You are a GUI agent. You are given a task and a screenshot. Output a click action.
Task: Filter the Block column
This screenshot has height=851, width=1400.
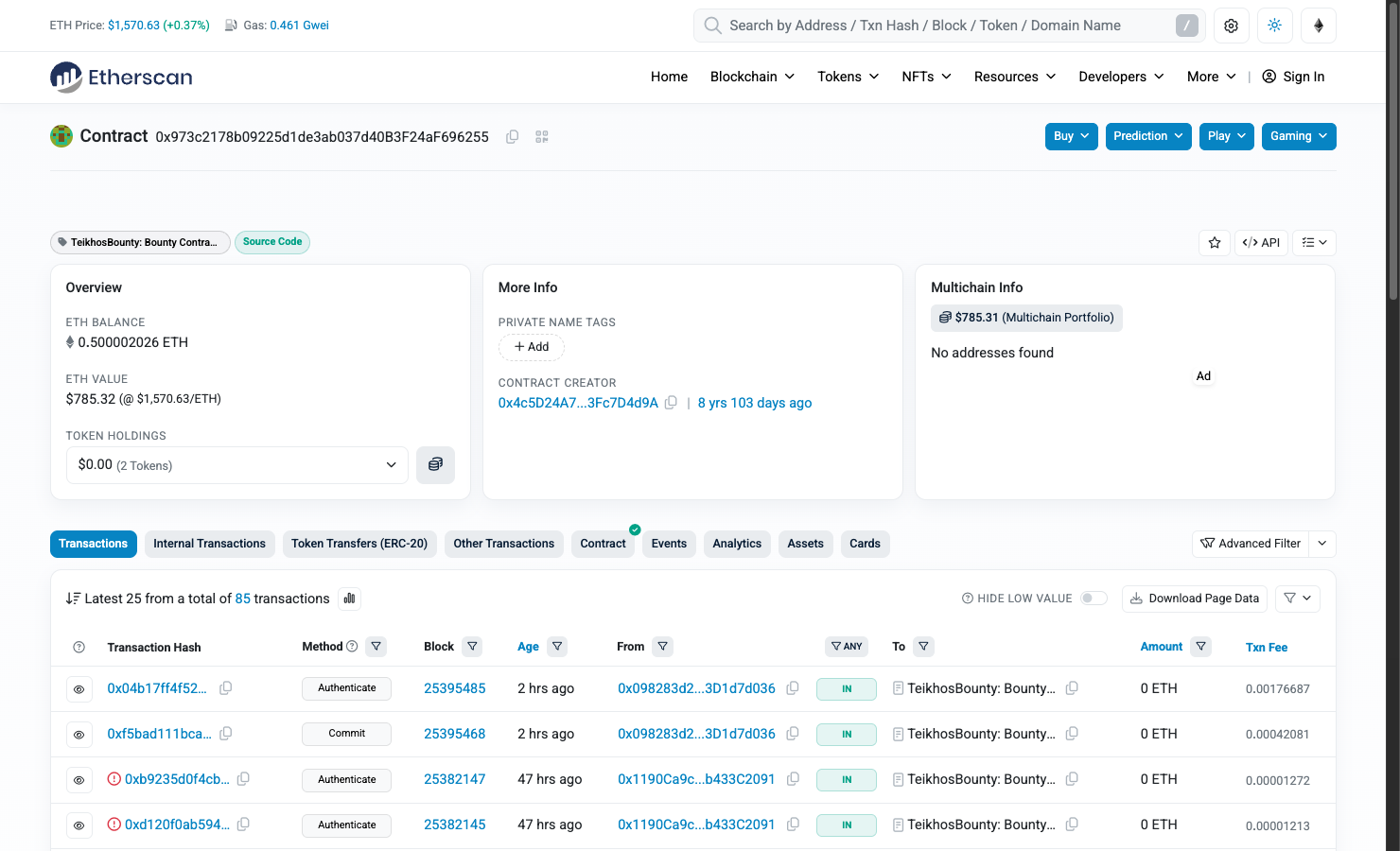[472, 647]
